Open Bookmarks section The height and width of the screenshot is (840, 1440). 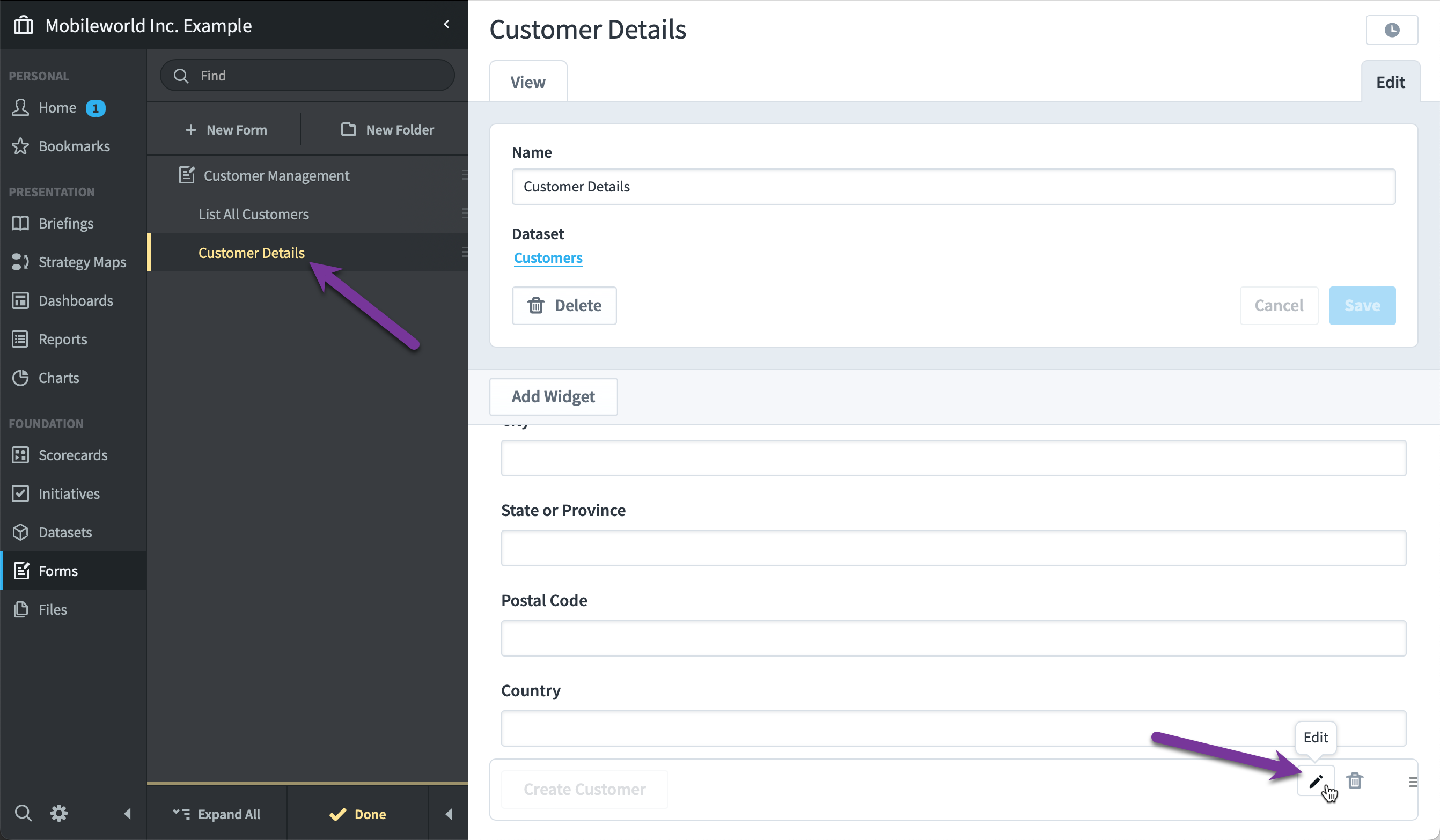74,146
